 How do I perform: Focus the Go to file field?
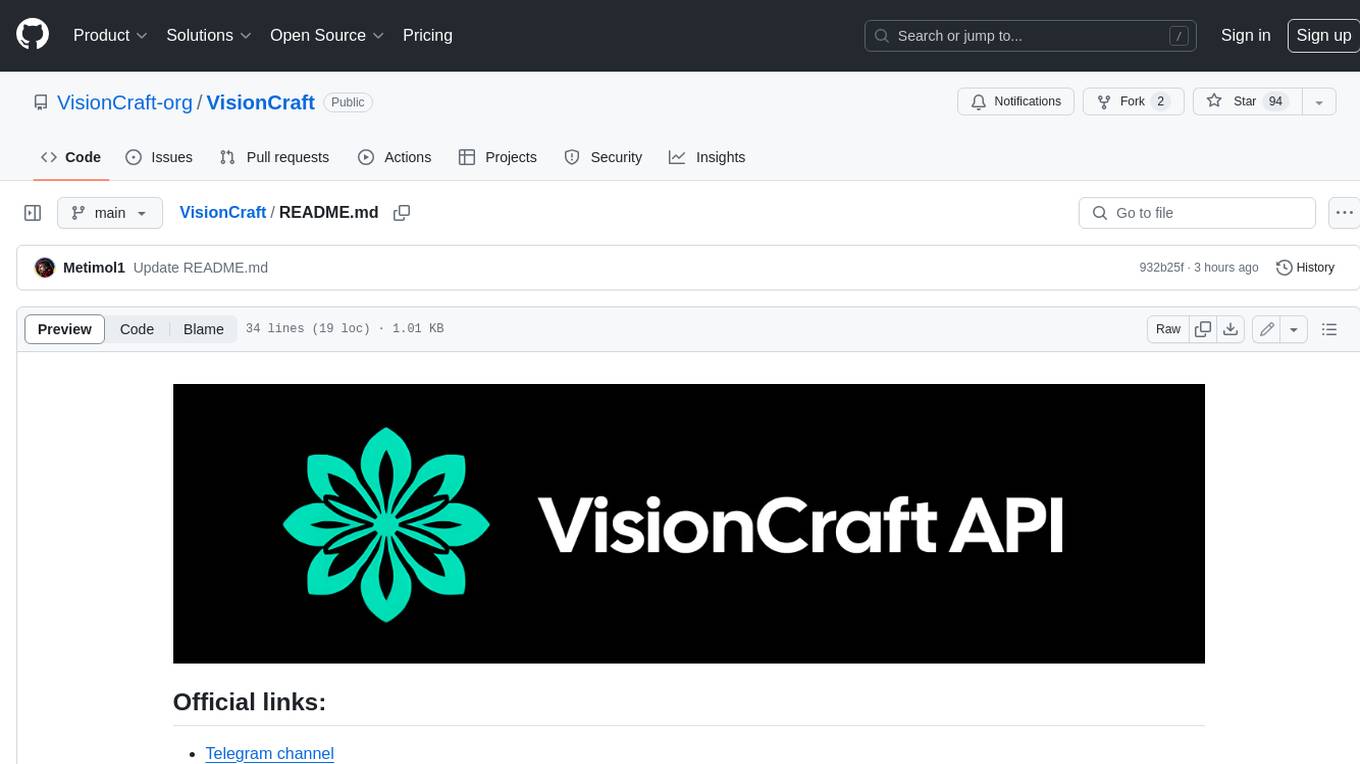pos(1197,213)
